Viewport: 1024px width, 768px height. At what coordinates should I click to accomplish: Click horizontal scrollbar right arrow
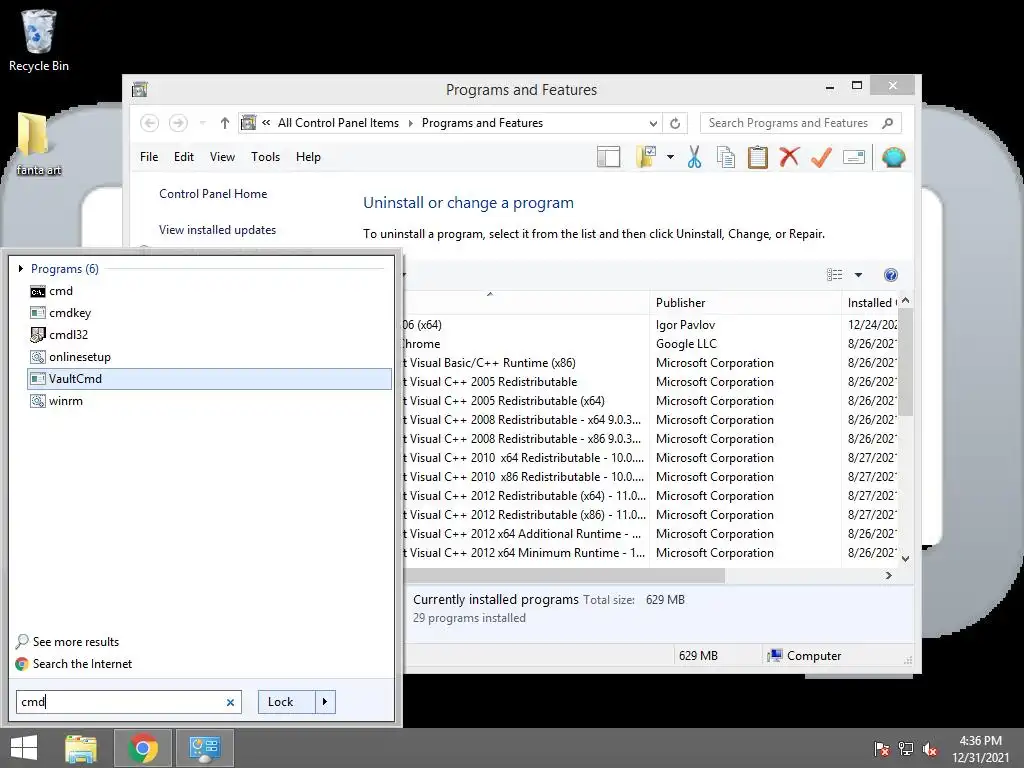point(888,575)
